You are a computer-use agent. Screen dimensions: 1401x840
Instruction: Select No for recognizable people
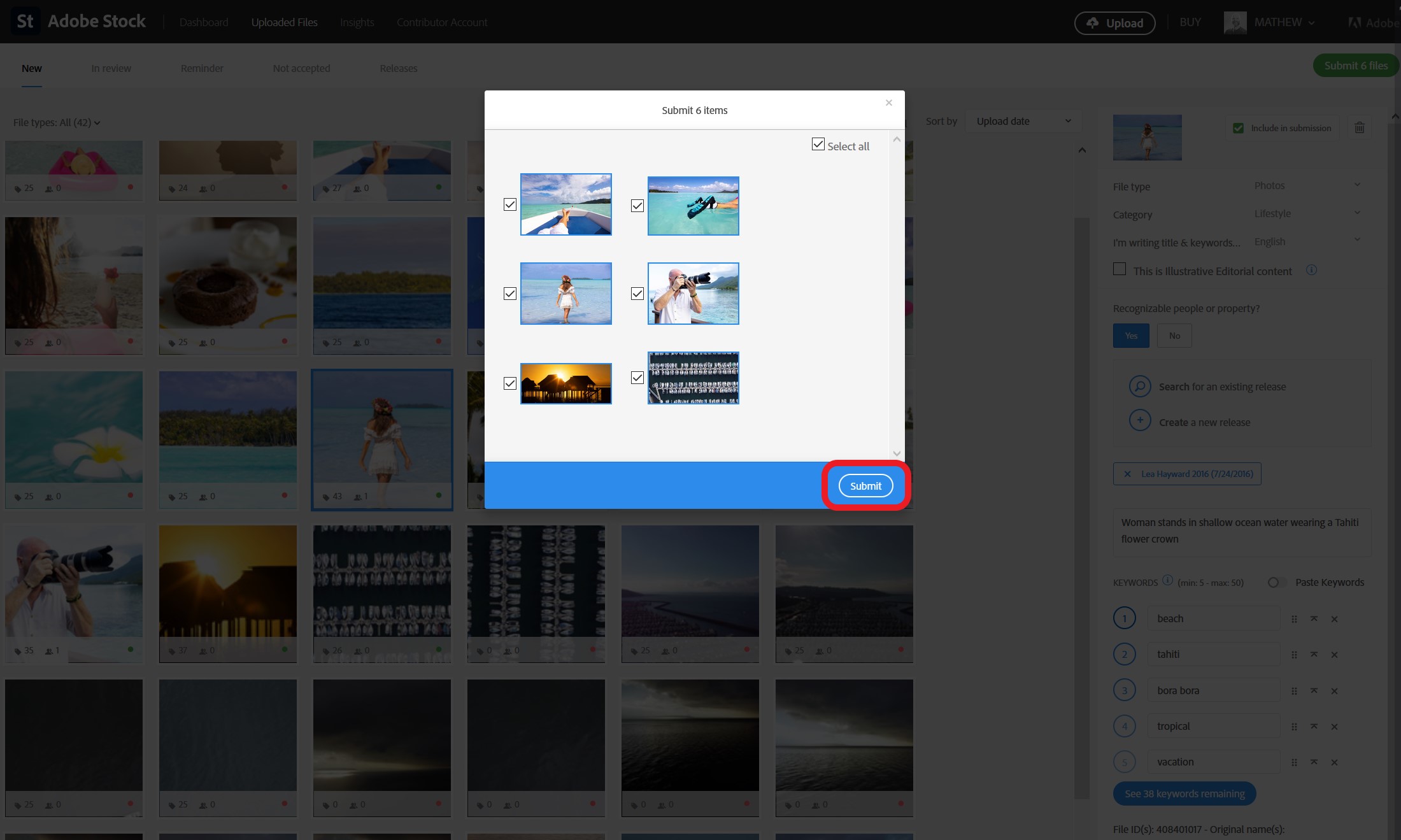1174,336
